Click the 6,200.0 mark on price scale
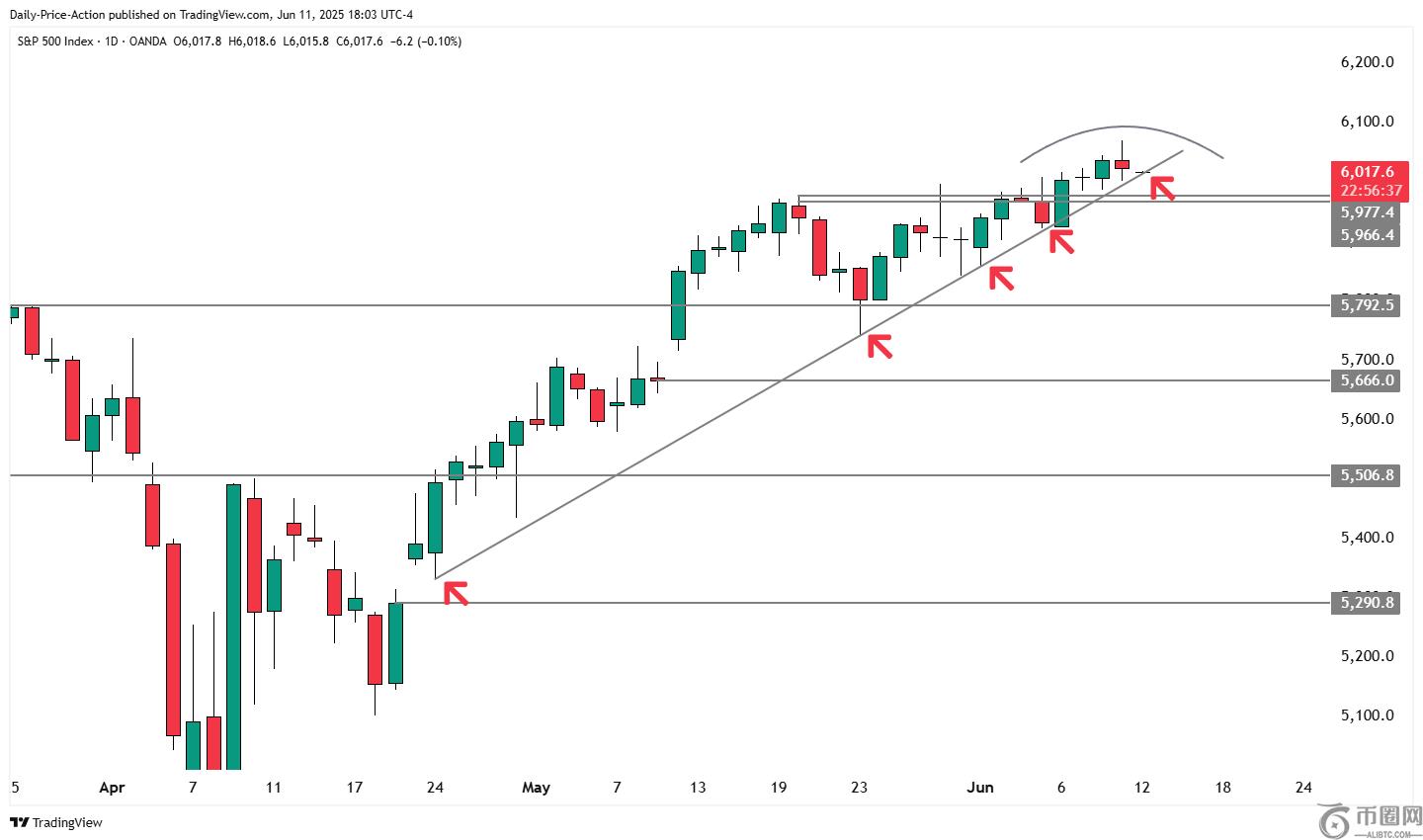The width and height of the screenshot is (1423, 840). tap(1367, 62)
